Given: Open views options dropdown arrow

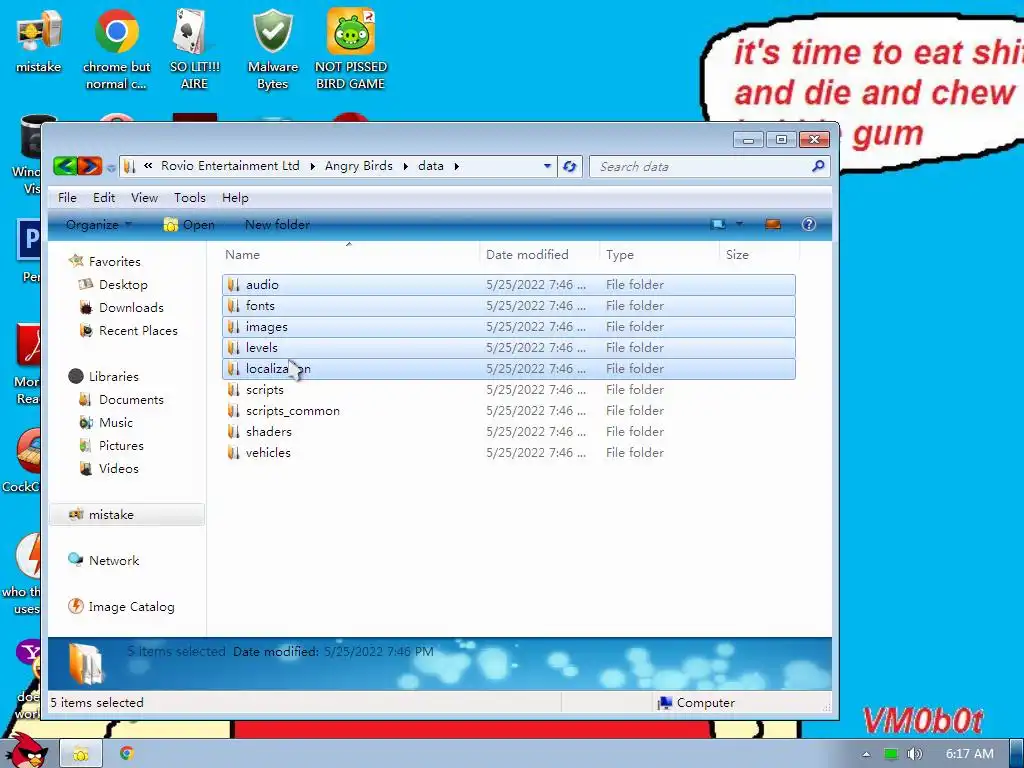Looking at the screenshot, I should pyautogui.click(x=739, y=224).
